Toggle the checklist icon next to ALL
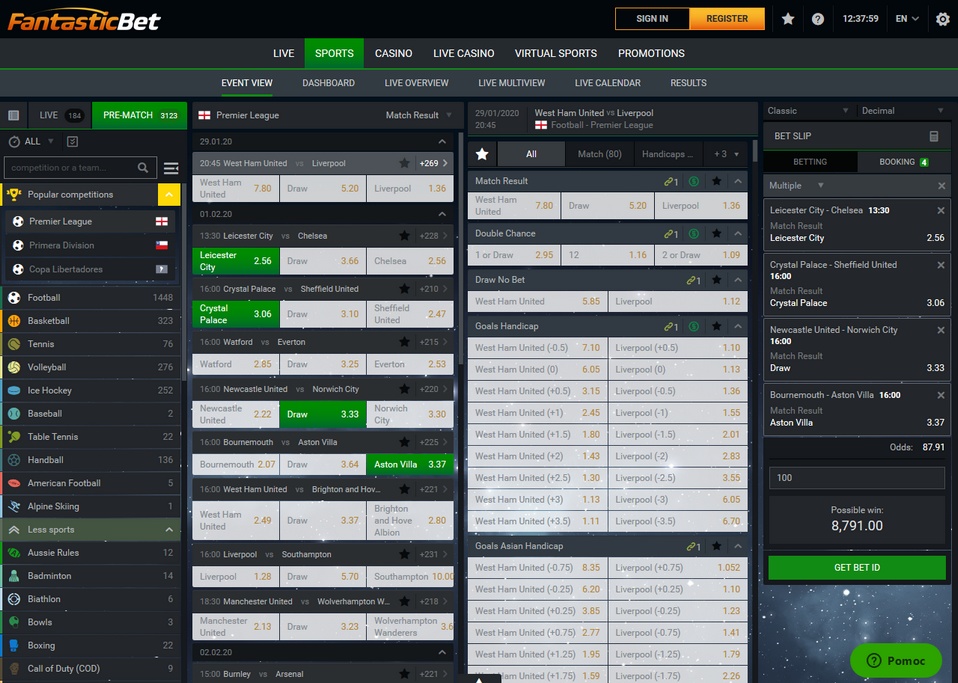The image size is (958, 683). click(72, 141)
